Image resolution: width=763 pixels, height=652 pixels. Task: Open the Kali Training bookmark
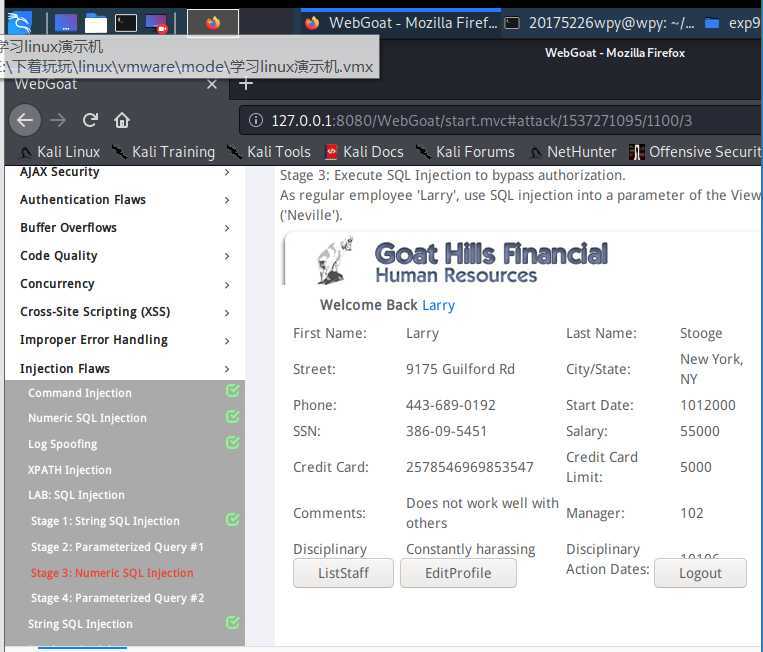pyautogui.click(x=164, y=152)
